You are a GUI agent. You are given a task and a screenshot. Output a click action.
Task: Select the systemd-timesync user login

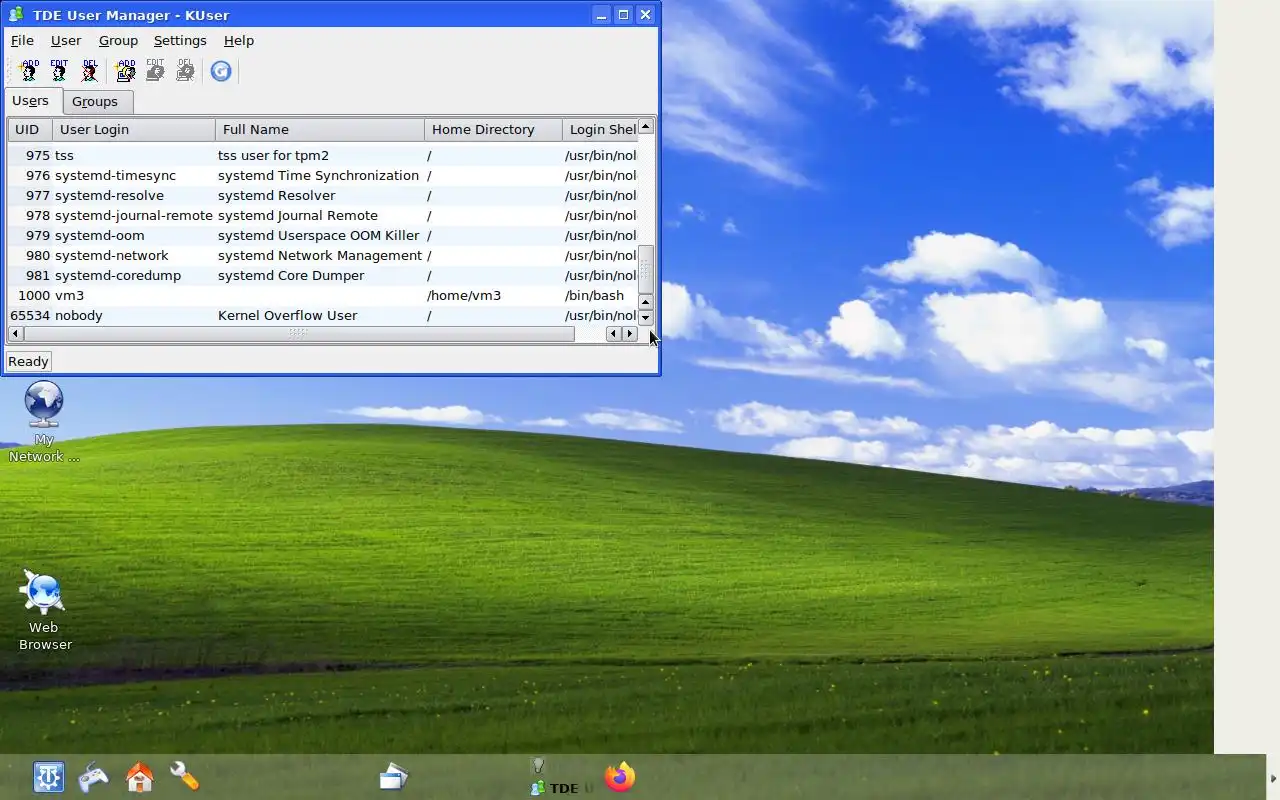pos(115,176)
